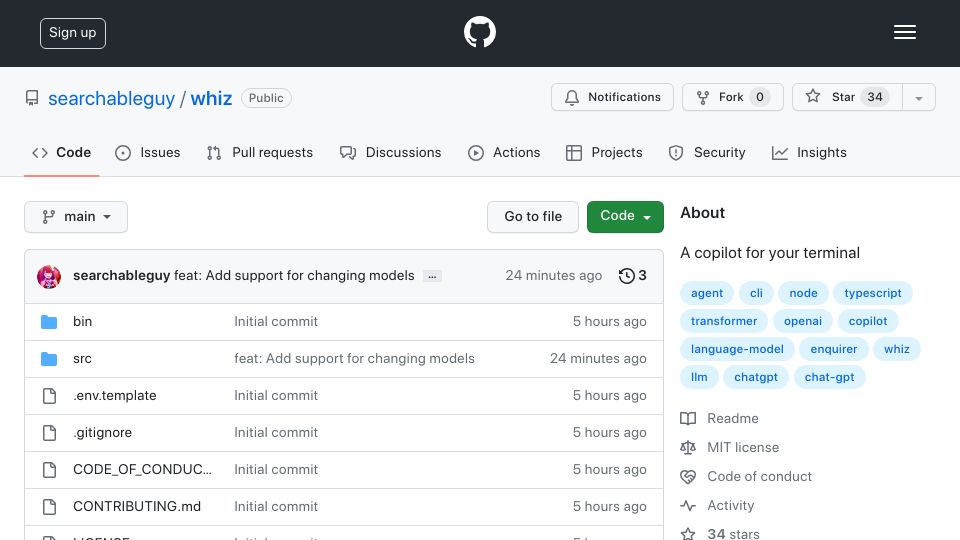Click the Sign up button

click(x=73, y=33)
